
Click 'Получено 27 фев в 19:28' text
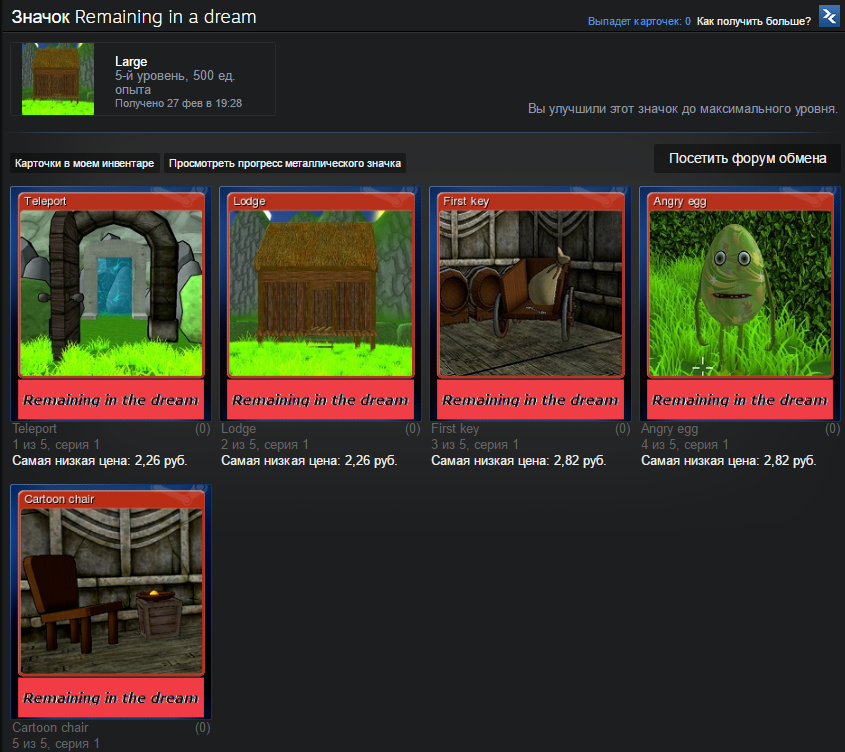[178, 103]
